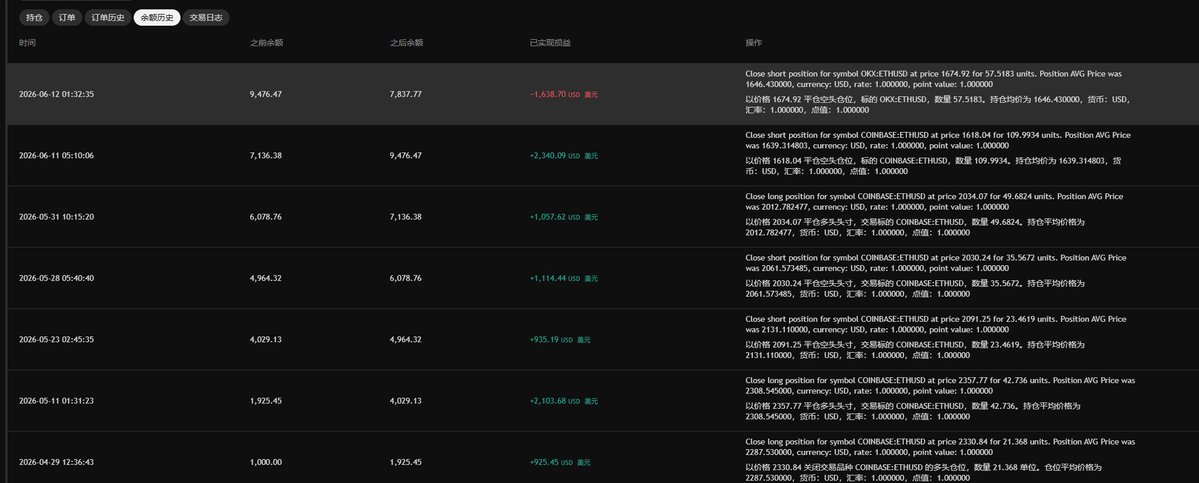Select the row dated 2026-04-29 12:36:43
This screenshot has height=483, width=1199.
[x=603, y=458]
